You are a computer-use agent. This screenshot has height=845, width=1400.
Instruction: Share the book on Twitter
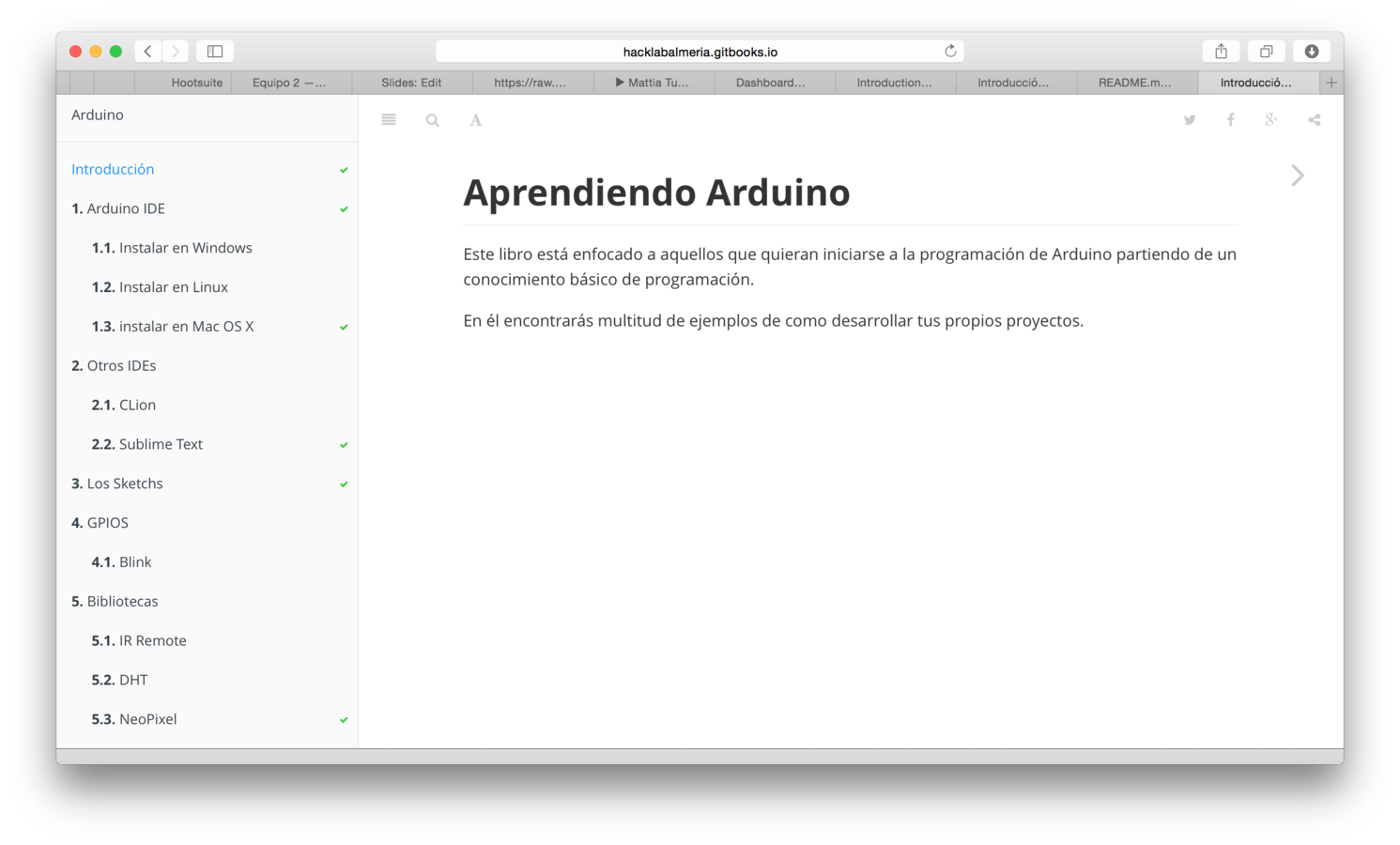click(x=1190, y=120)
